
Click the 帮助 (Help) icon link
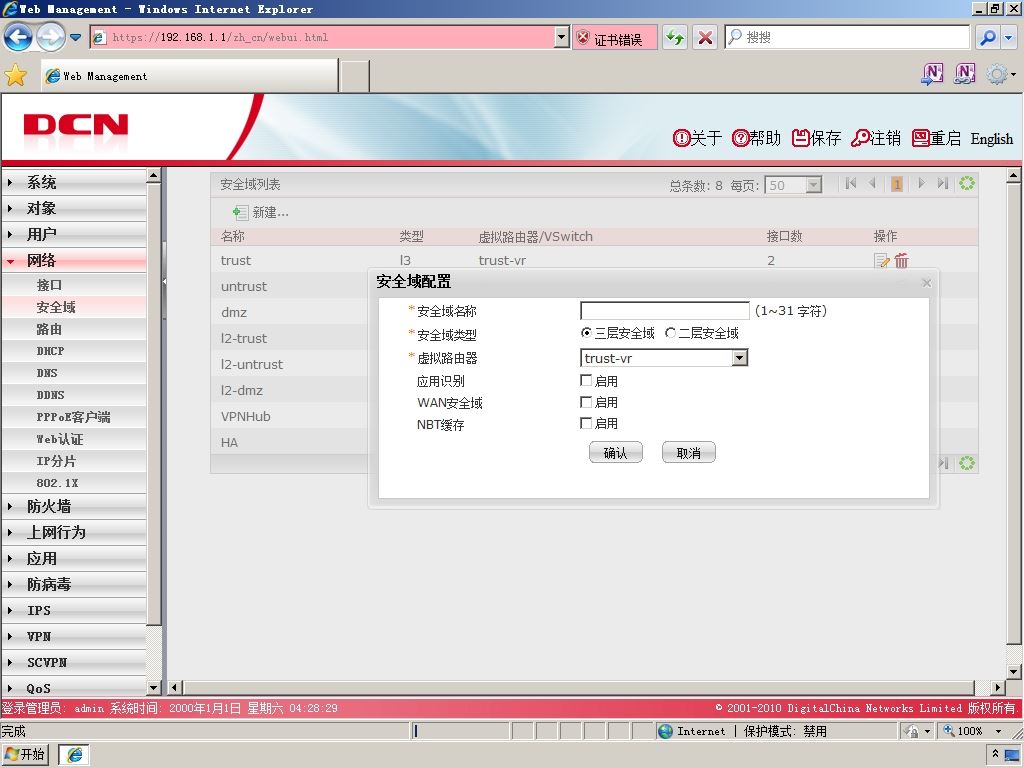coord(756,138)
